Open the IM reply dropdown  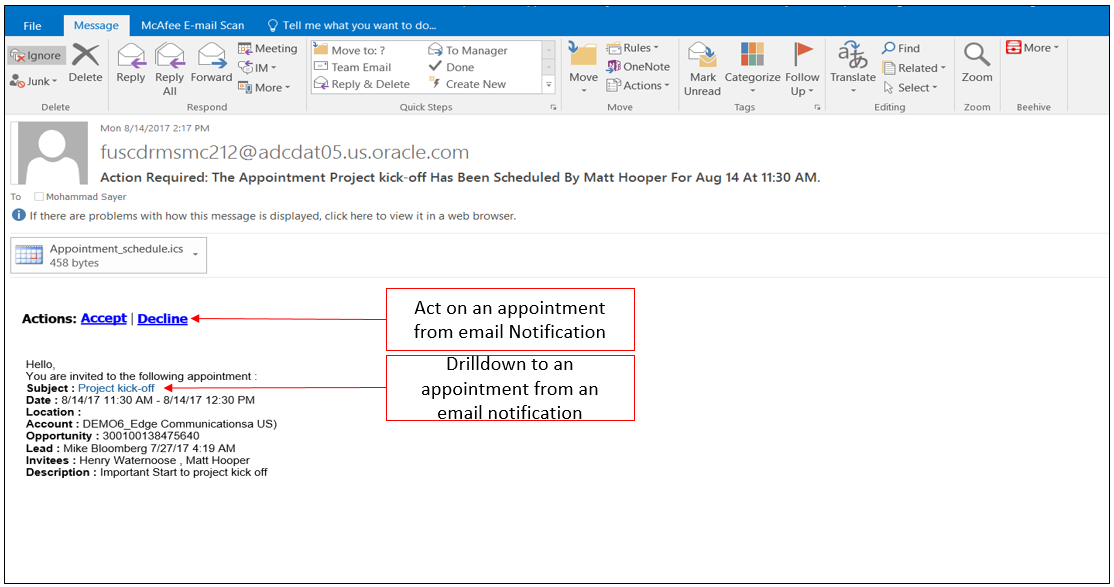point(257,68)
